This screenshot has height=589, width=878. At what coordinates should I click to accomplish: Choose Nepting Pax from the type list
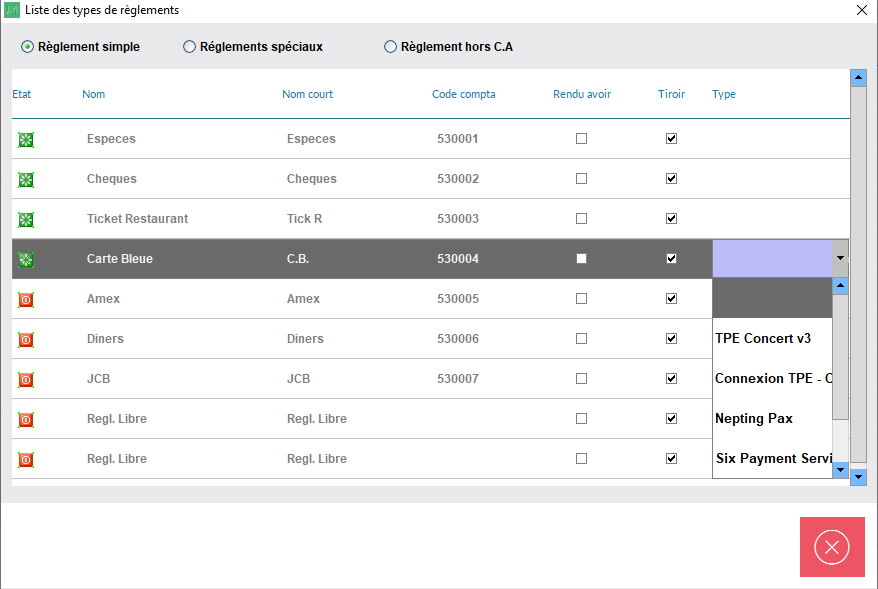pyautogui.click(x=772, y=418)
